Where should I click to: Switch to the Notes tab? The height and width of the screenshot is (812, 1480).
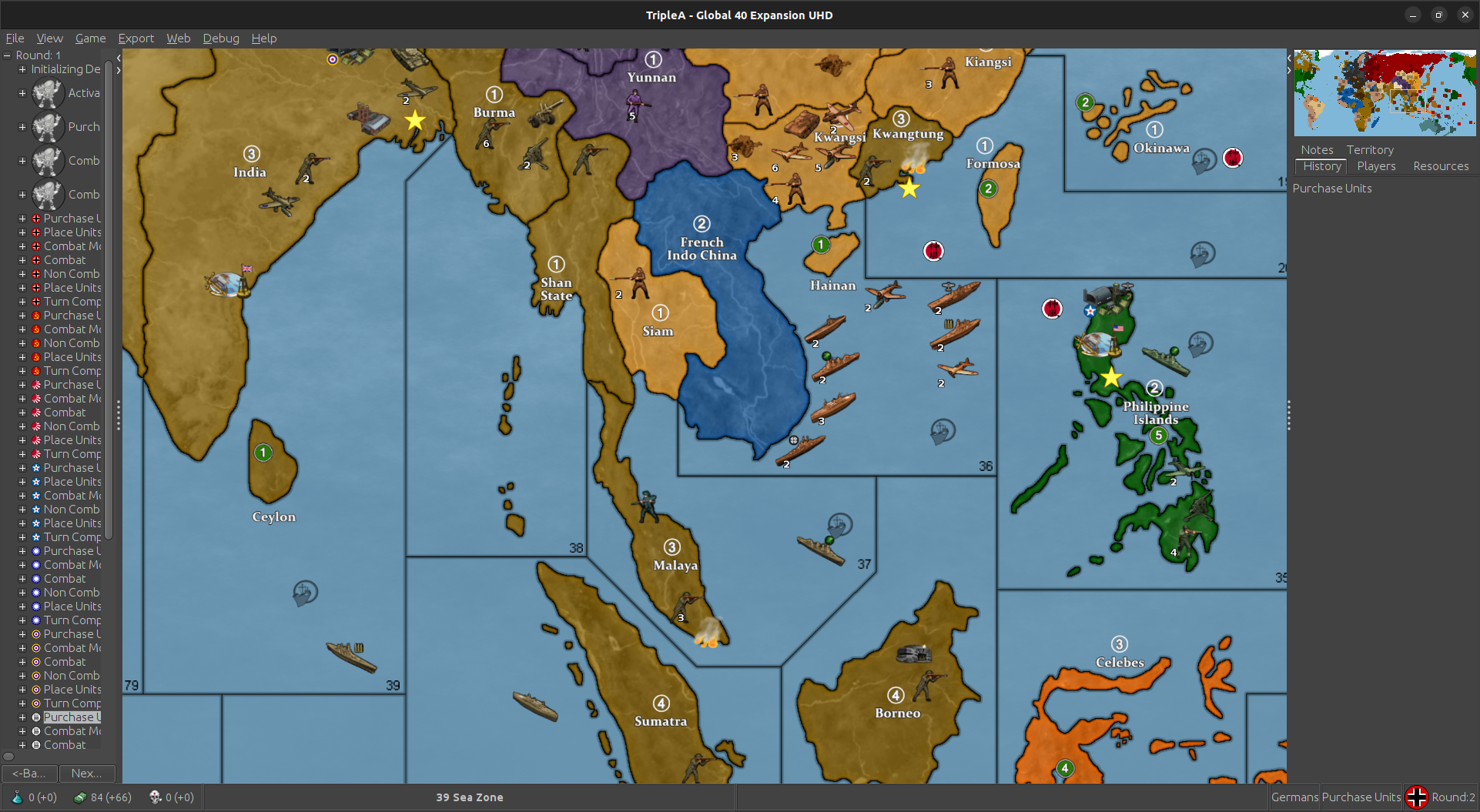pyautogui.click(x=1317, y=150)
